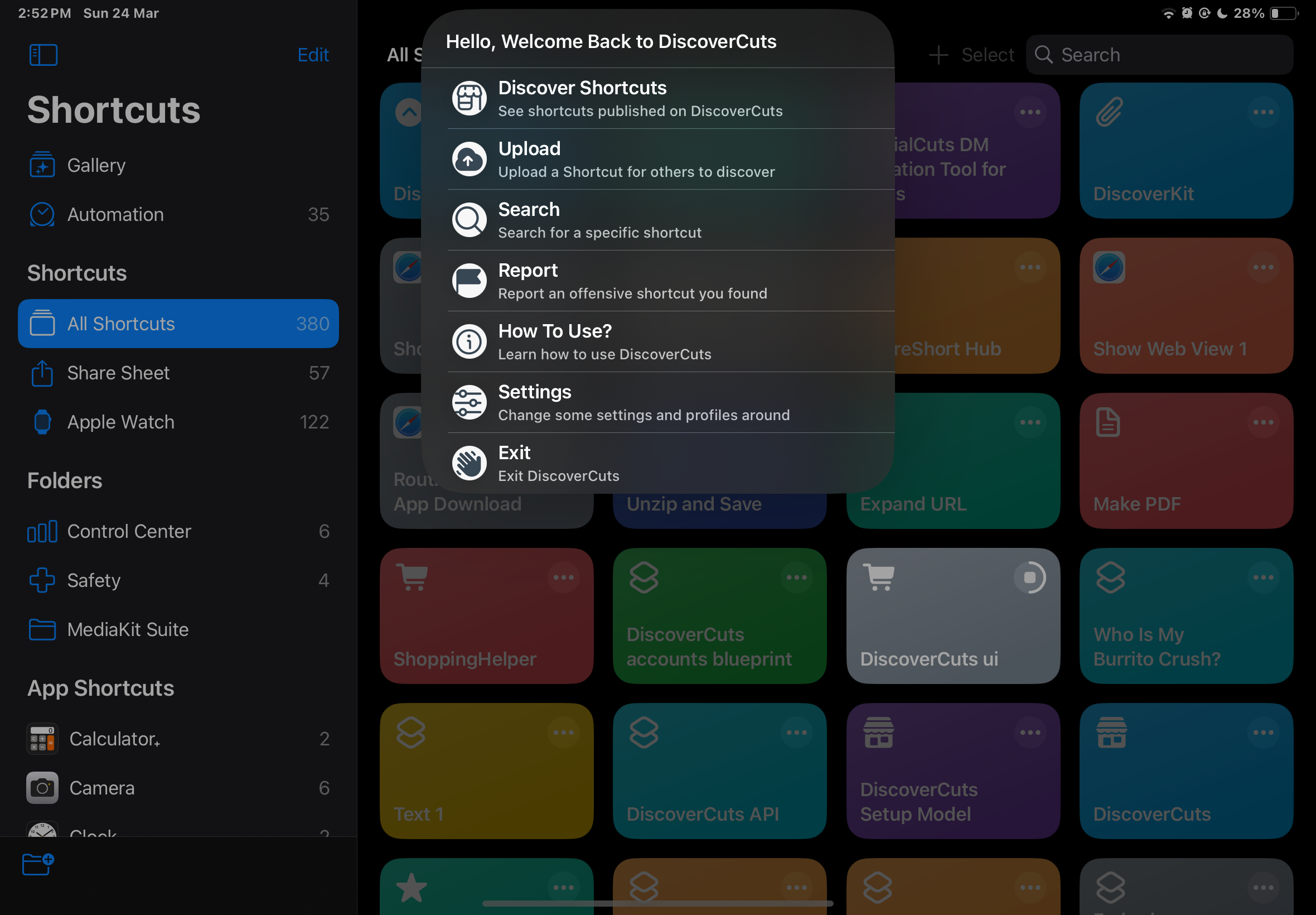The width and height of the screenshot is (1316, 915).
Task: Click the Upload cloud icon
Action: pos(469,159)
